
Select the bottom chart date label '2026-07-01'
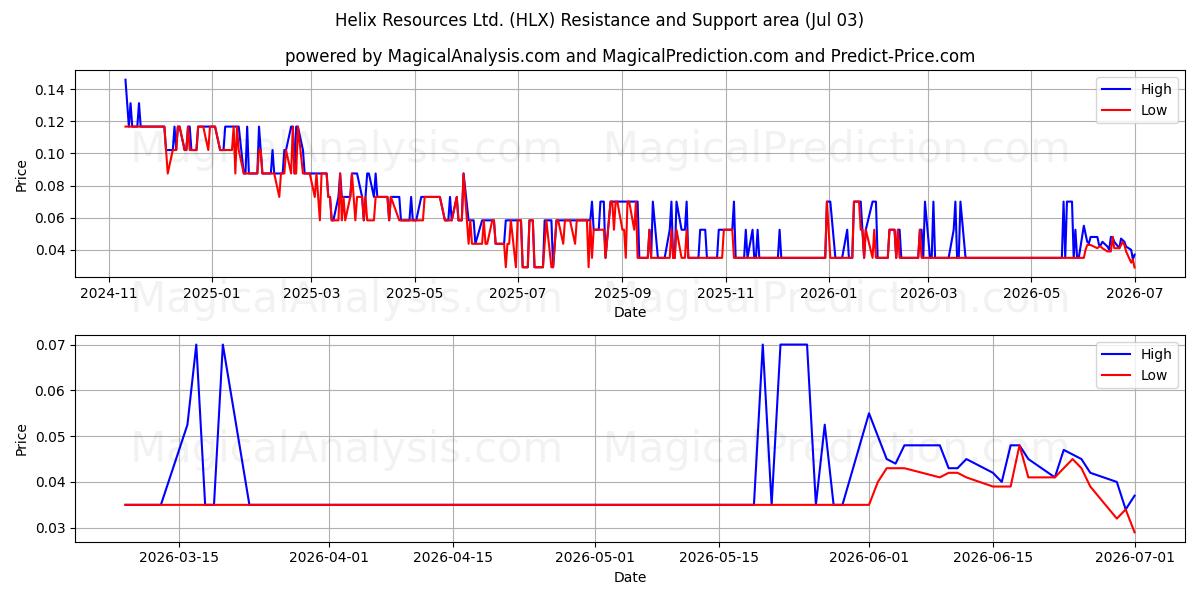click(1134, 558)
